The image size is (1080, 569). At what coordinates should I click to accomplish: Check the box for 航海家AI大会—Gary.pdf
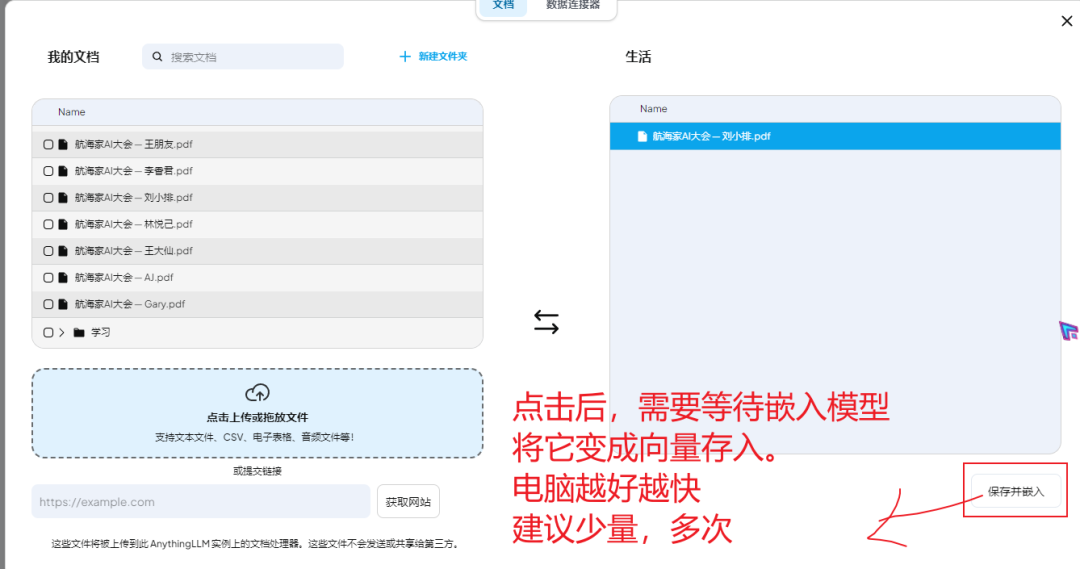(x=48, y=304)
